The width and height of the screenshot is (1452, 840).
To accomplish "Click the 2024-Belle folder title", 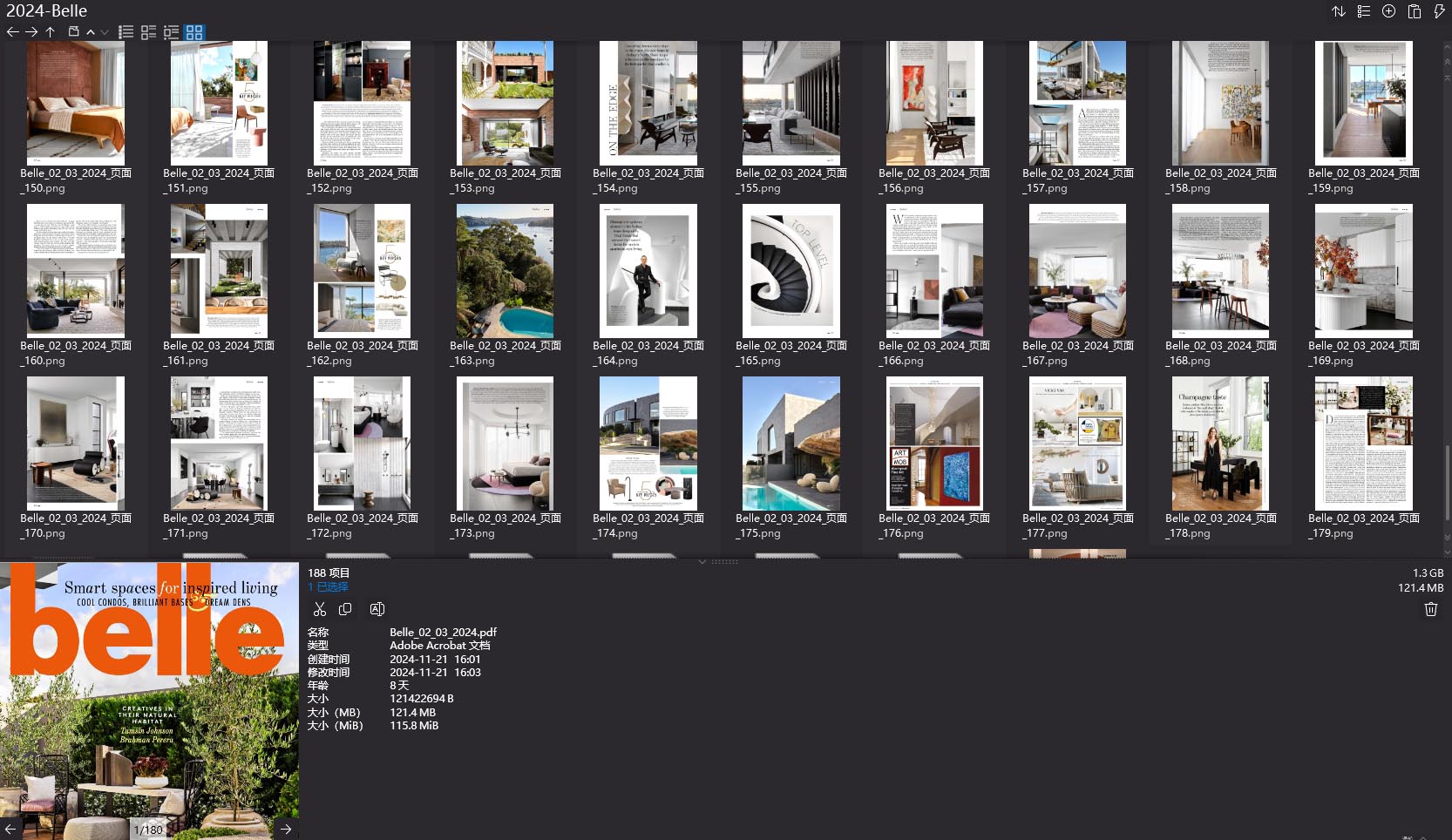I will pyautogui.click(x=47, y=11).
